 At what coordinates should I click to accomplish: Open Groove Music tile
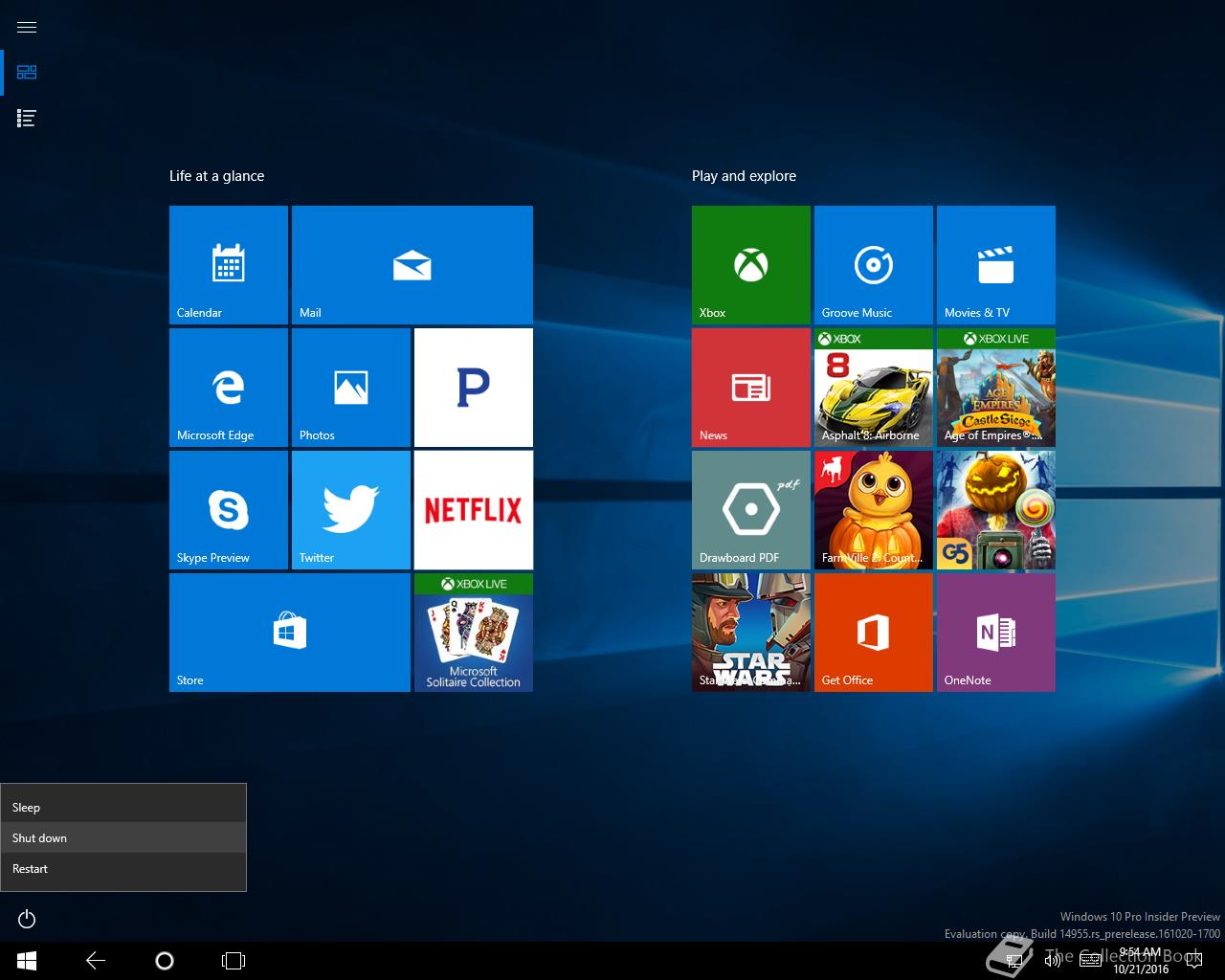pos(874,265)
